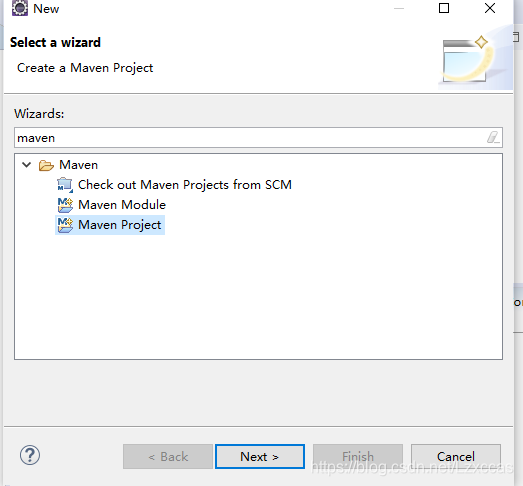
Task: Select the Maven folder tree node
Action: point(78,165)
